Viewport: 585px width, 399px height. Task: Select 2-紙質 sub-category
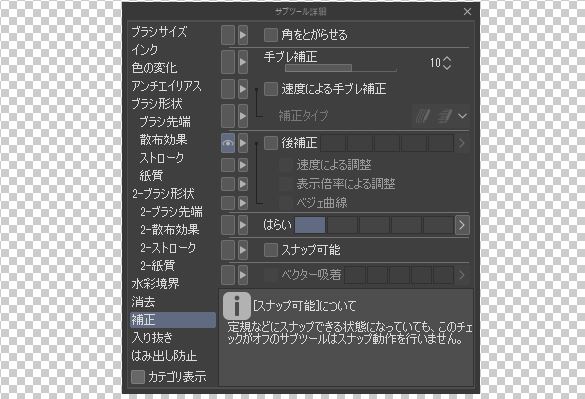click(157, 265)
